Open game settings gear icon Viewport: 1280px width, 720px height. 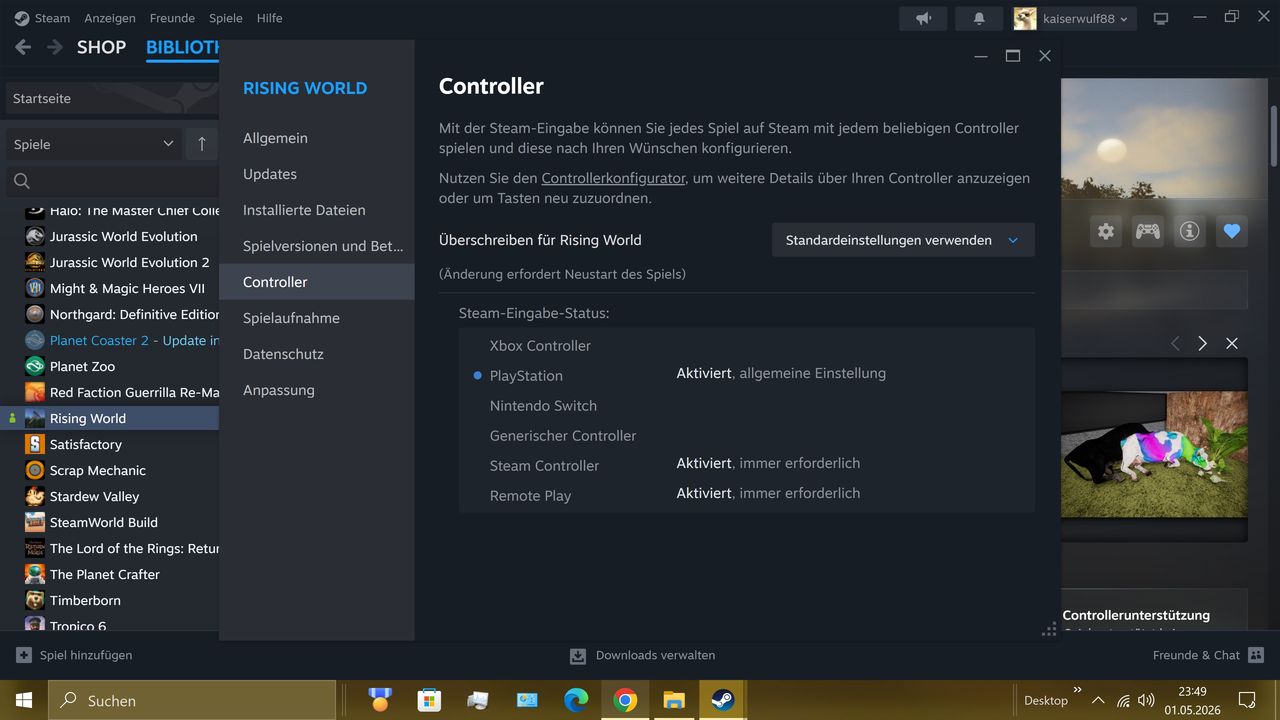1105,231
